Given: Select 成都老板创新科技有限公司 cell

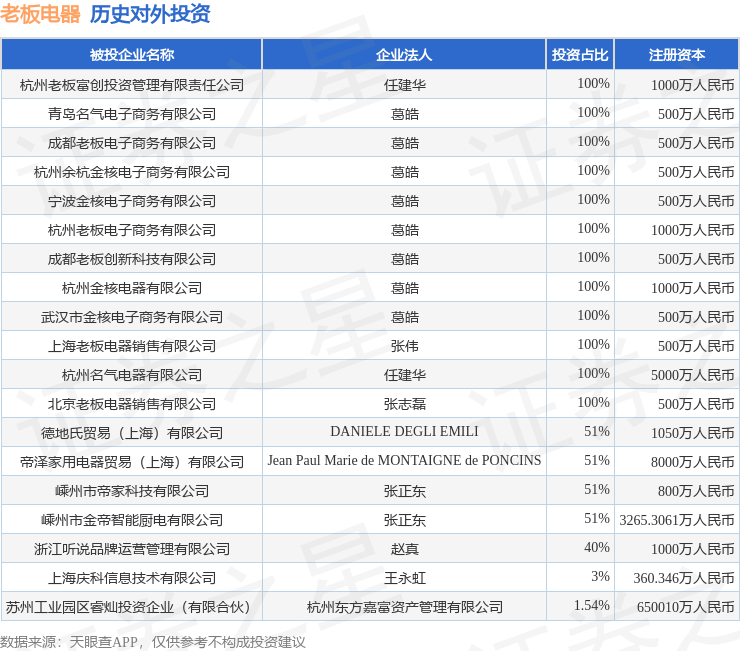Looking at the screenshot, I should [x=132, y=259].
